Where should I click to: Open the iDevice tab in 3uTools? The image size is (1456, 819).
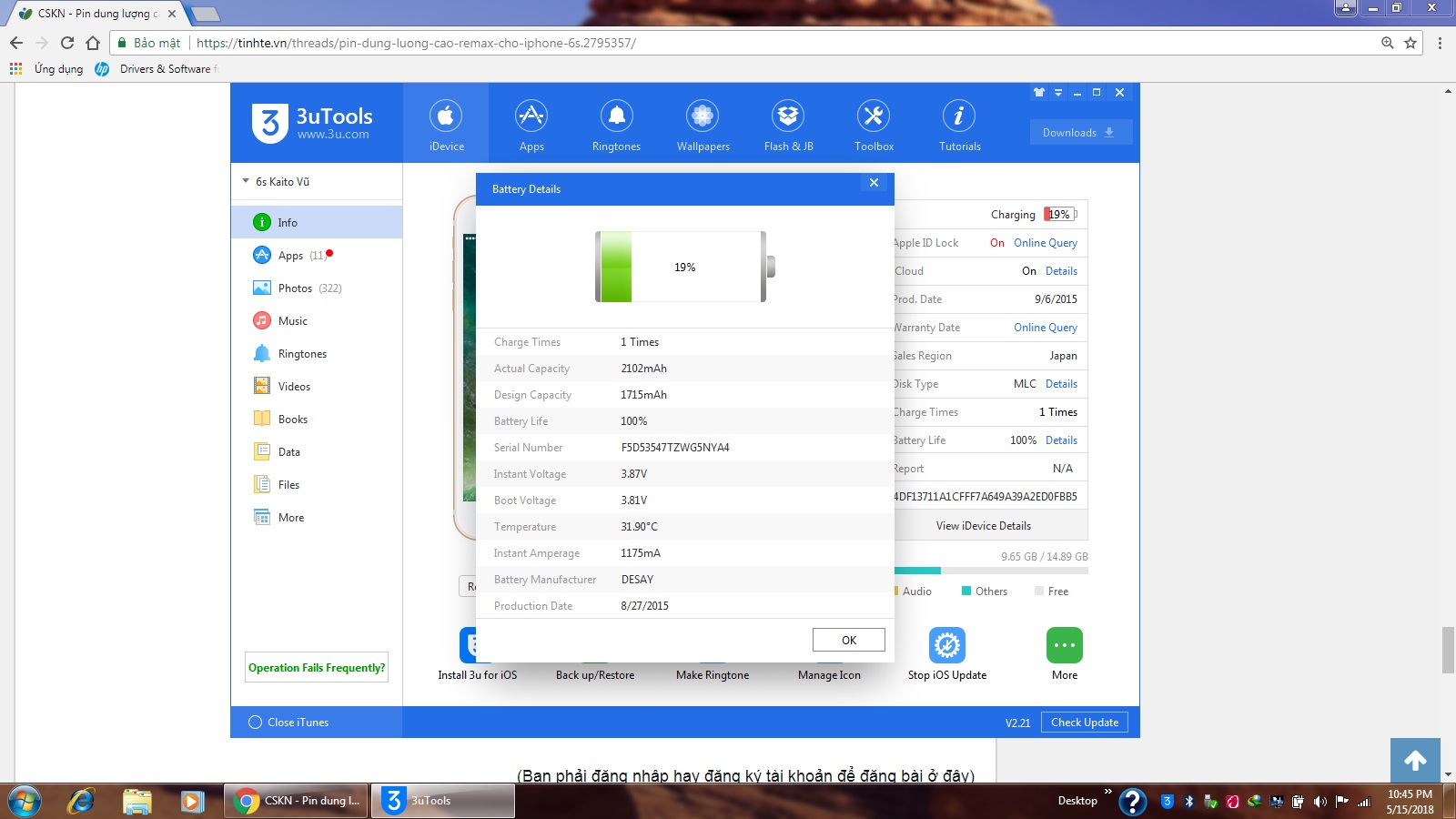[x=446, y=125]
